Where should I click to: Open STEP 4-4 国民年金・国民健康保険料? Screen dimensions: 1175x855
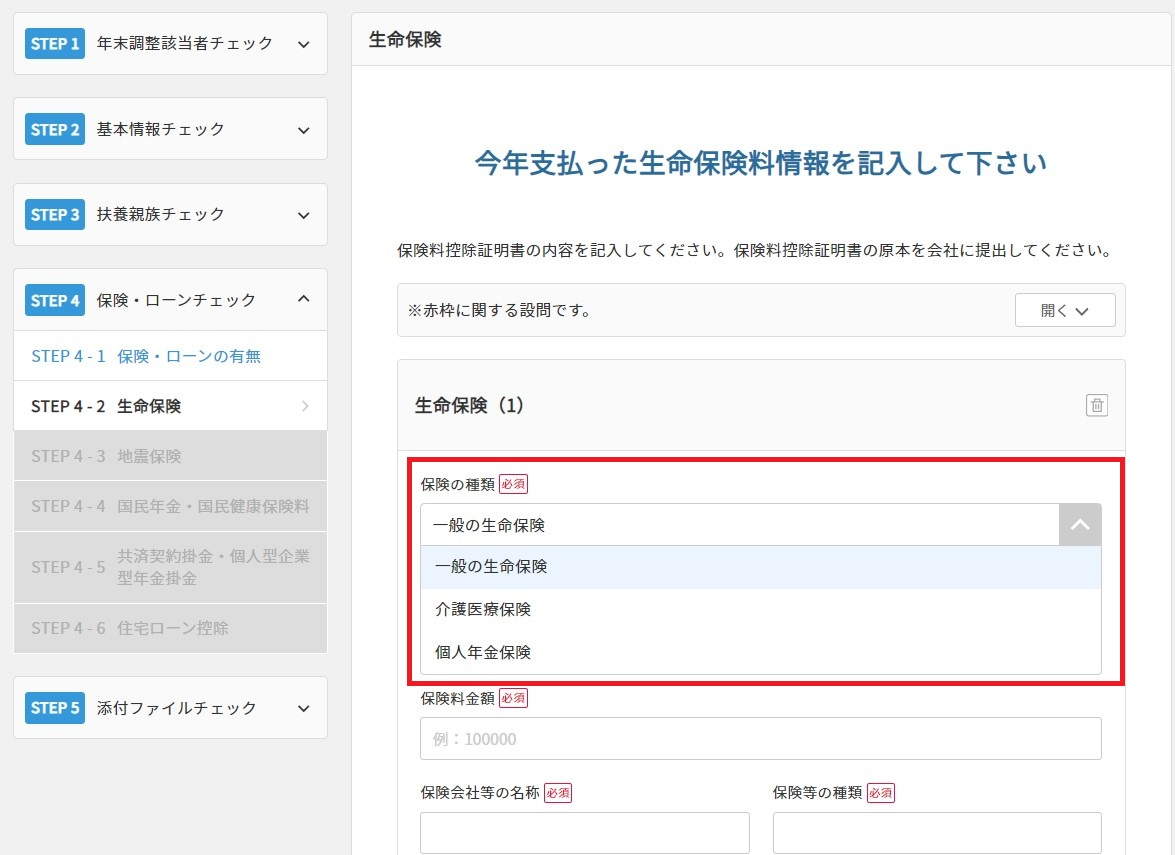coord(170,506)
